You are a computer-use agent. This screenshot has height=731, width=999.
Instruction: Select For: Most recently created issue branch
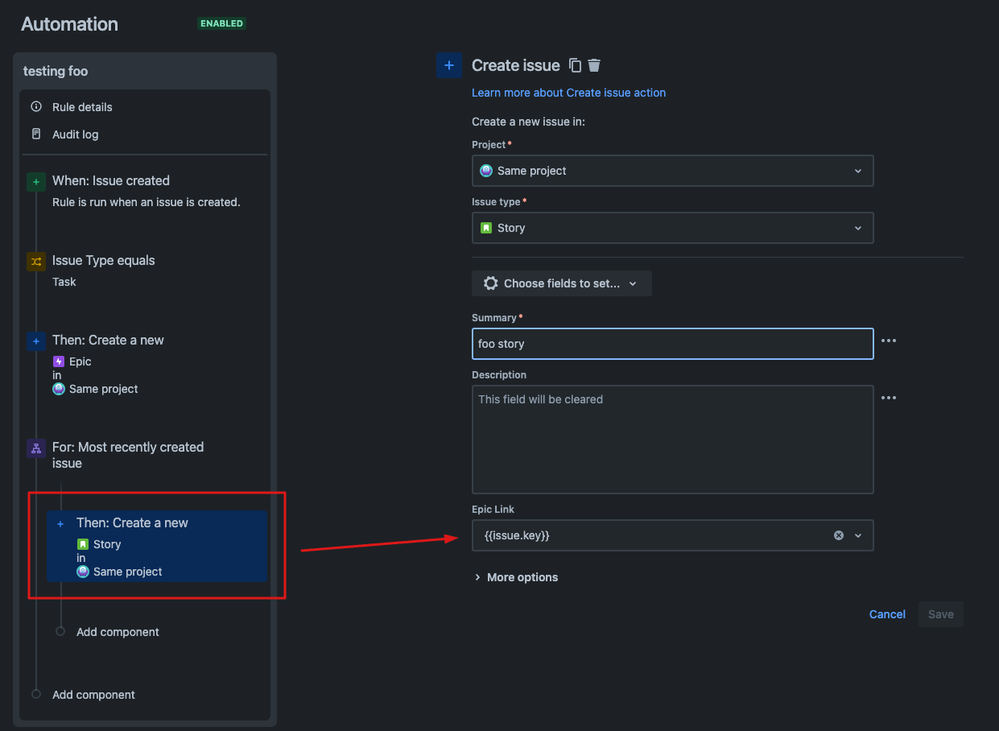[128, 455]
